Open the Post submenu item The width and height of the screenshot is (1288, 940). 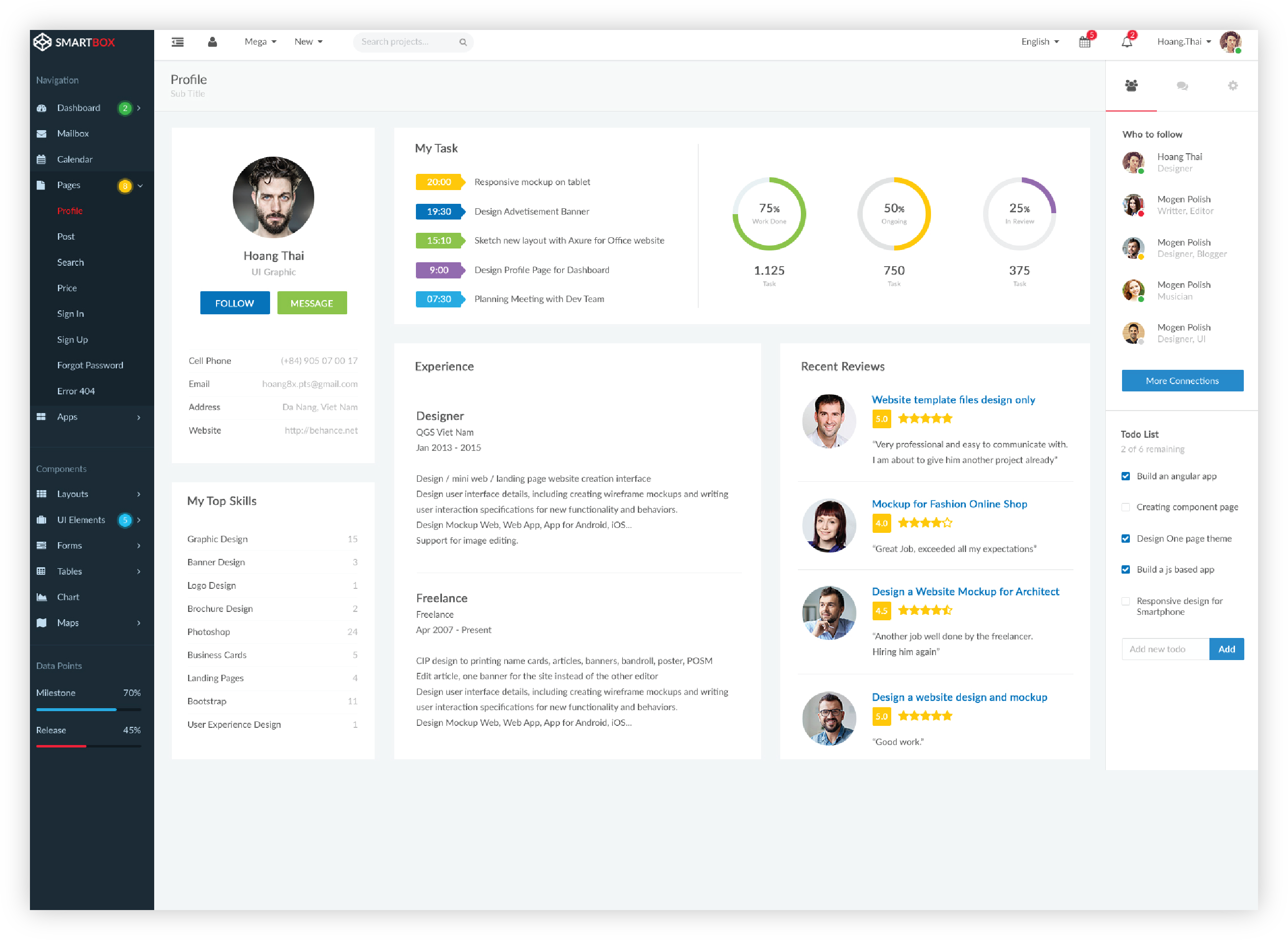click(66, 236)
